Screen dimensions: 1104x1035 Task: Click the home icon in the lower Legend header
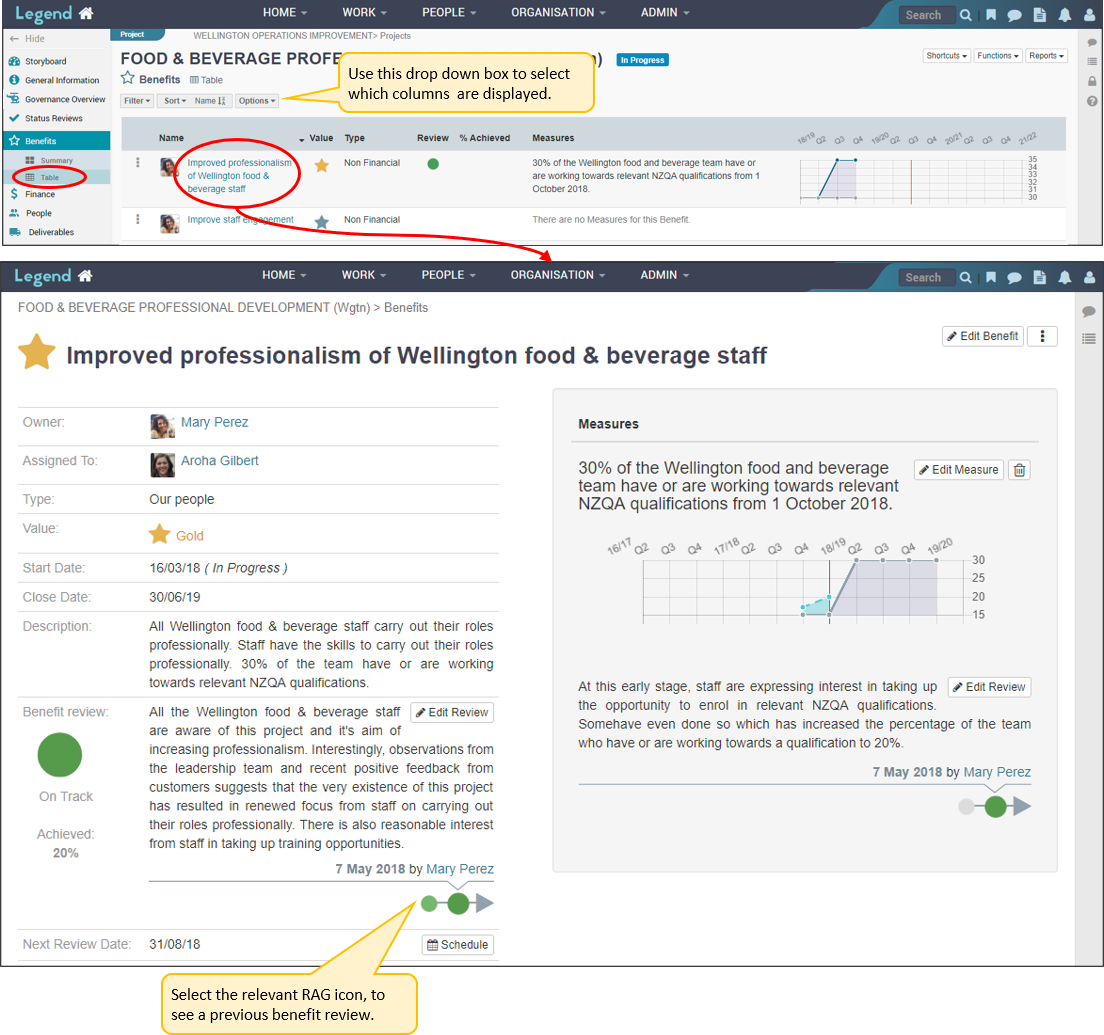[85, 275]
